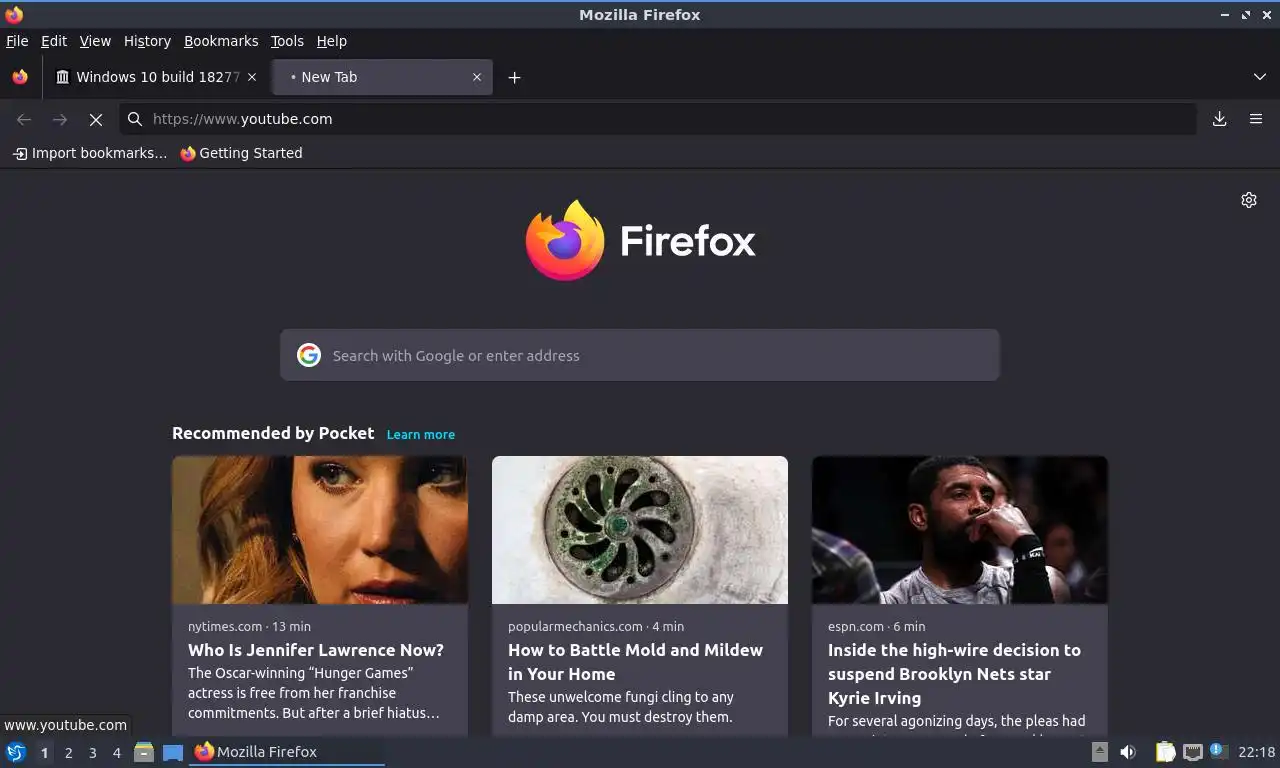The height and width of the screenshot is (768, 1280).
Task: Open the Tools menu
Action: coord(287,41)
